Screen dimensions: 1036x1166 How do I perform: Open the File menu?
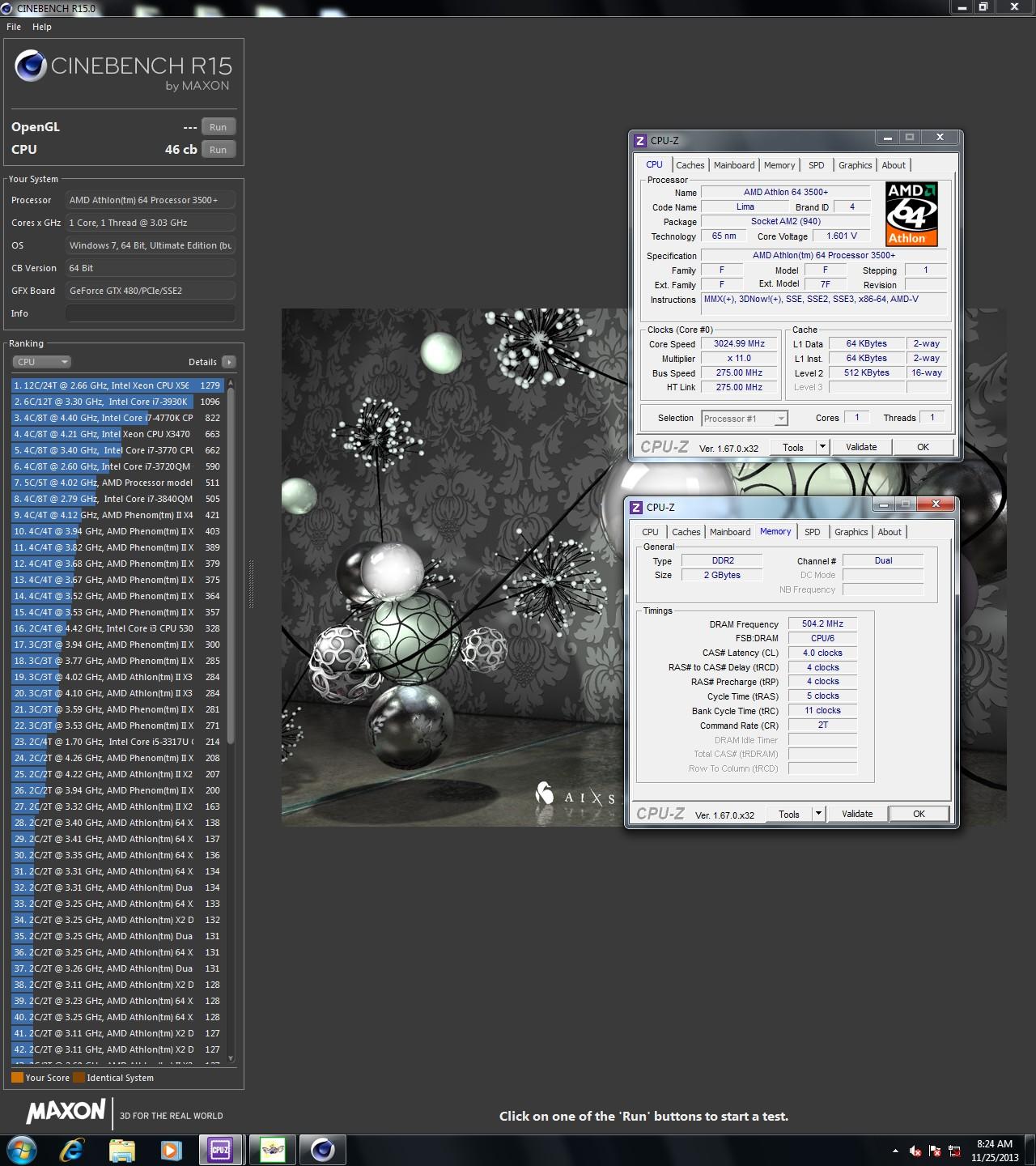[x=14, y=27]
